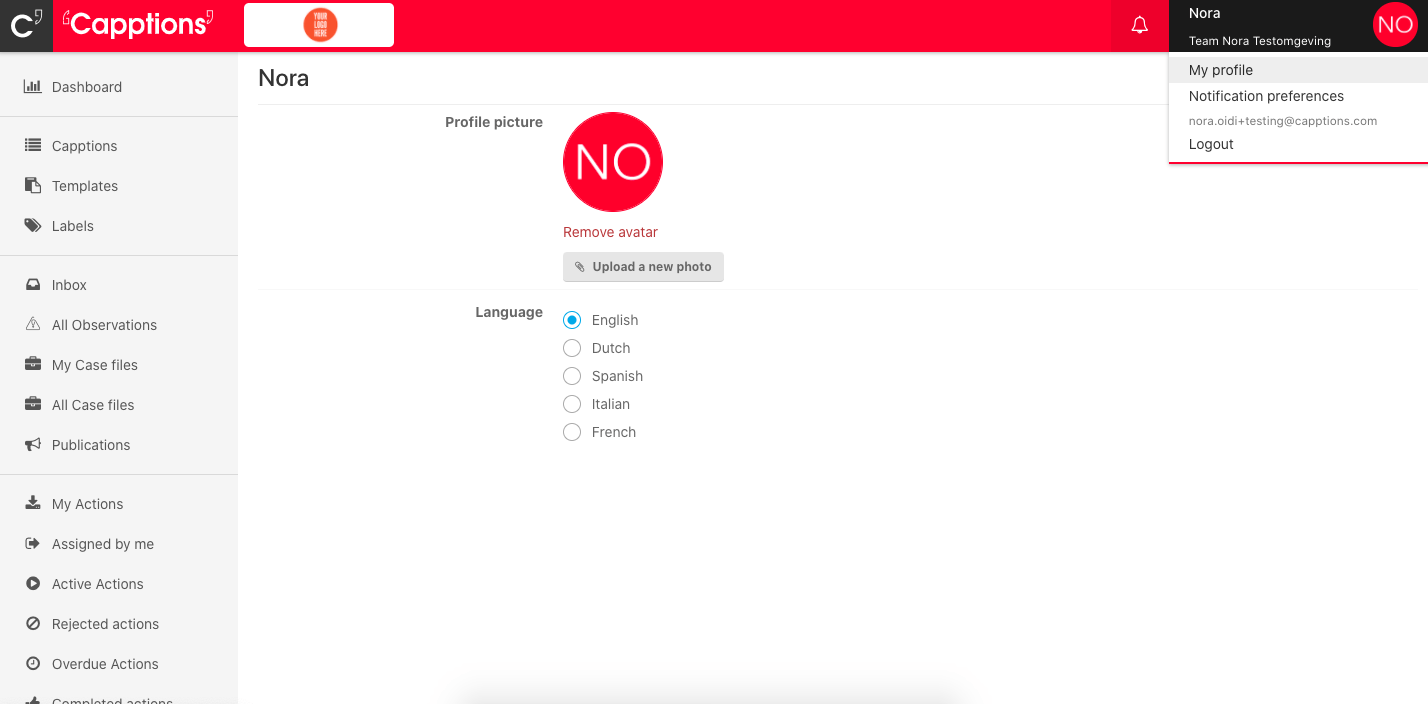Click the All Case files briefcase icon
This screenshot has width=1428, height=704.
click(32, 405)
